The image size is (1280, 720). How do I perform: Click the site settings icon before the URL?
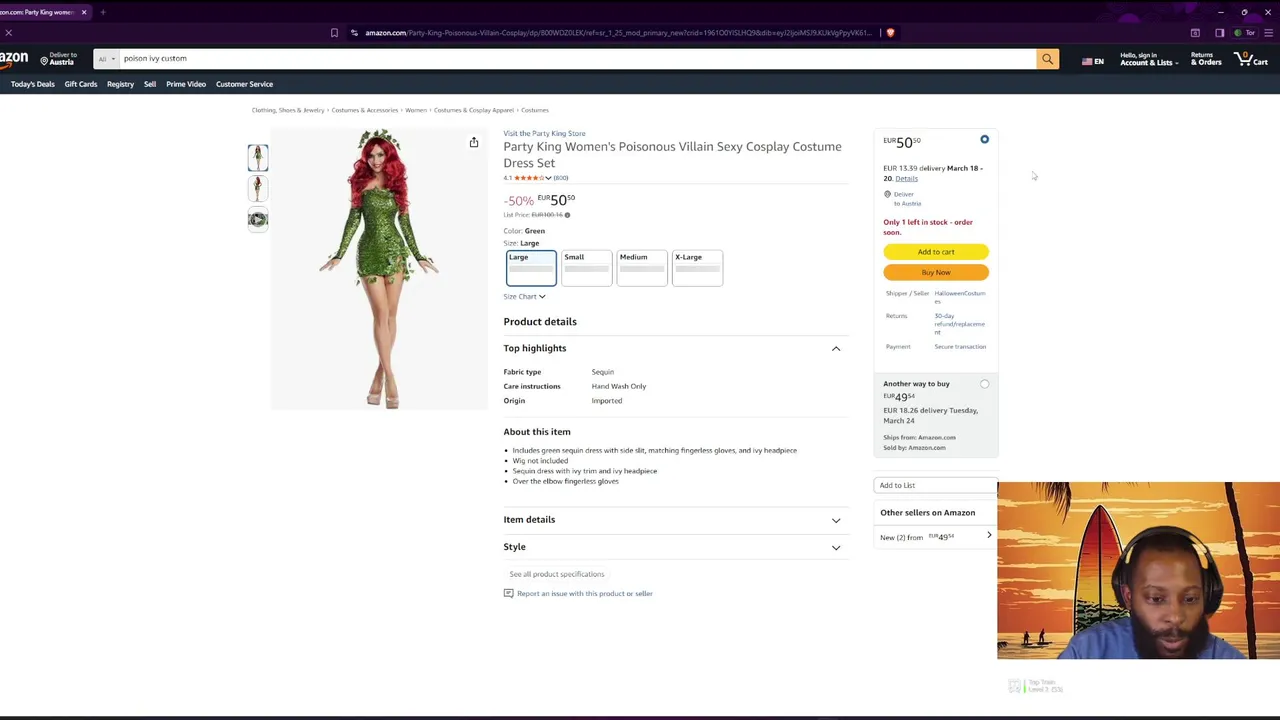354,33
